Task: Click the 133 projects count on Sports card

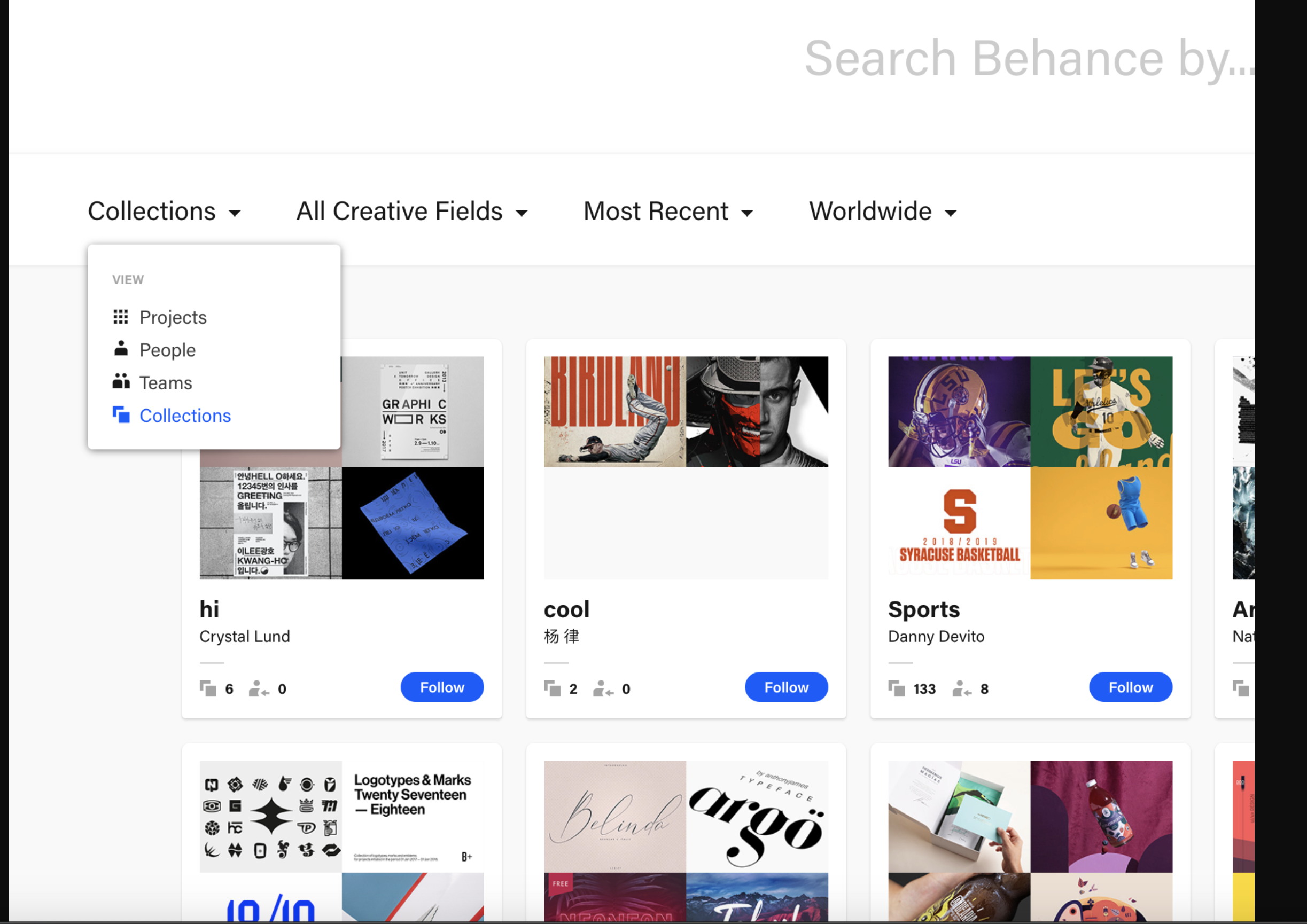Action: click(x=924, y=689)
